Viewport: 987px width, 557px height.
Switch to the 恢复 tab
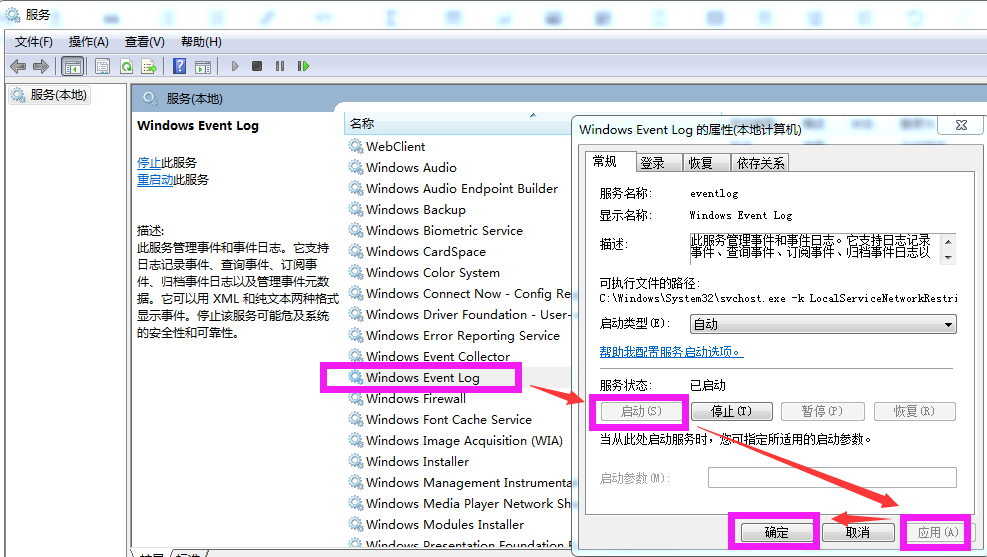[706, 163]
